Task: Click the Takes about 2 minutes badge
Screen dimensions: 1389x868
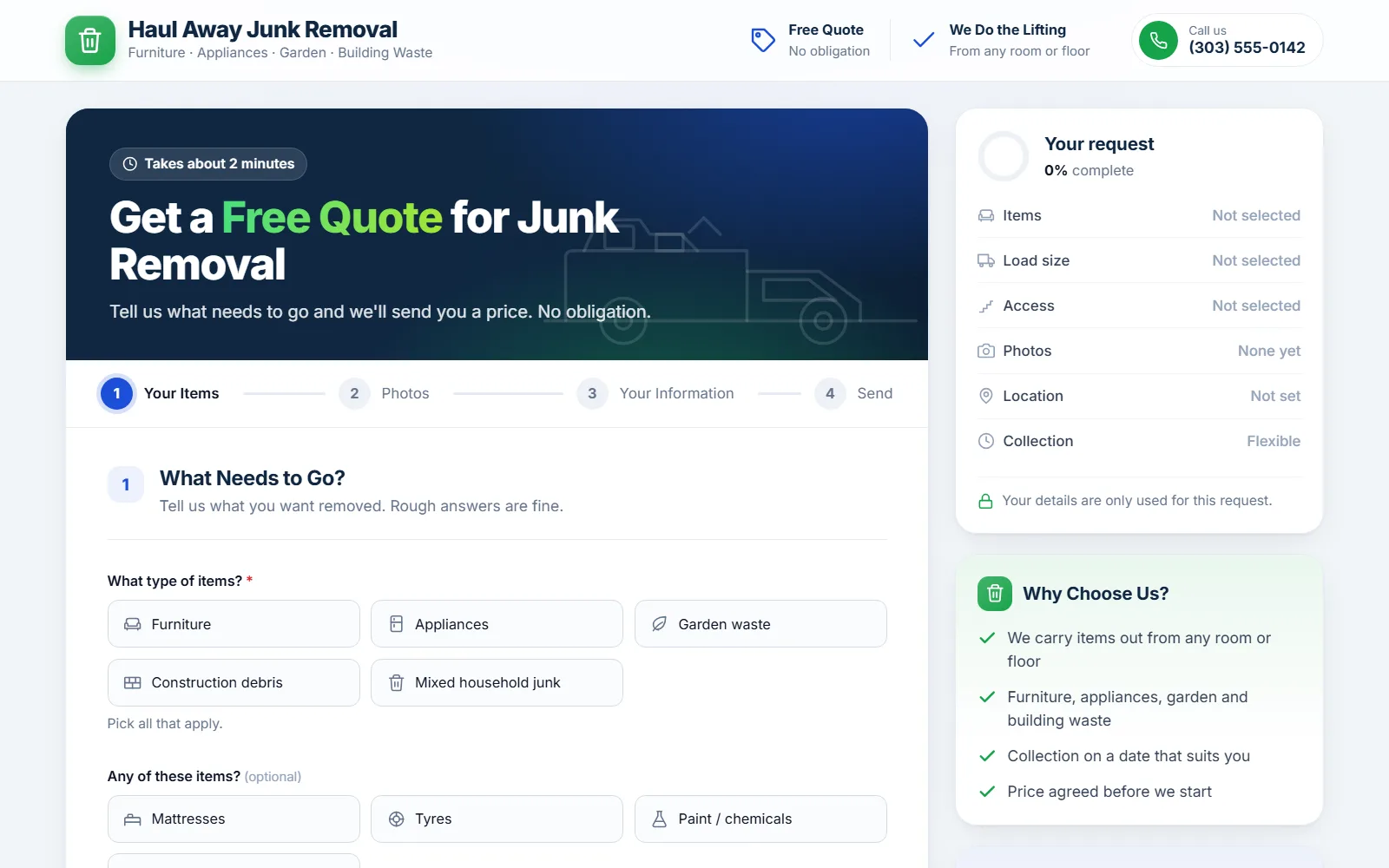Action: coord(208,164)
